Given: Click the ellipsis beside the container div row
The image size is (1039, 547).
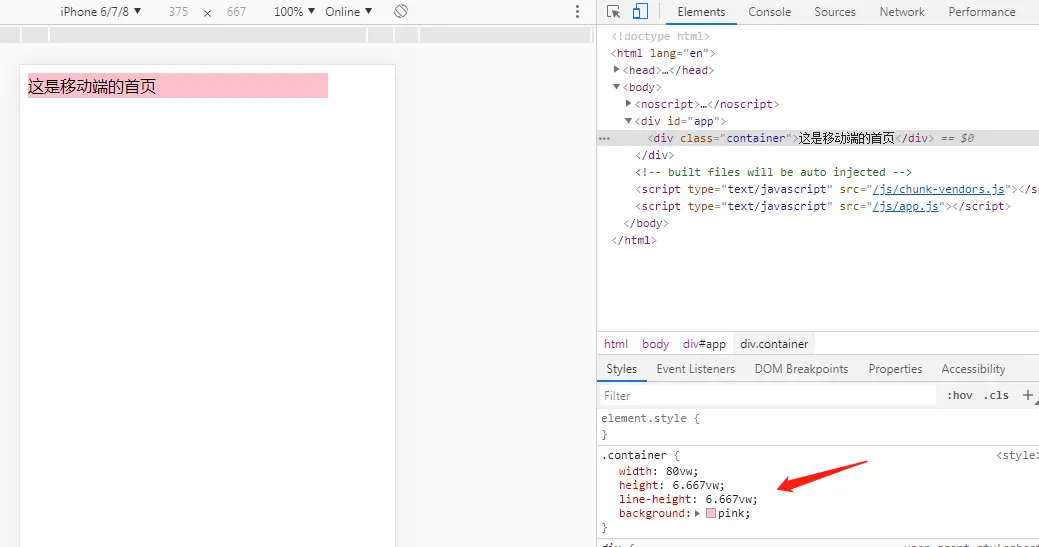Looking at the screenshot, I should 604,138.
